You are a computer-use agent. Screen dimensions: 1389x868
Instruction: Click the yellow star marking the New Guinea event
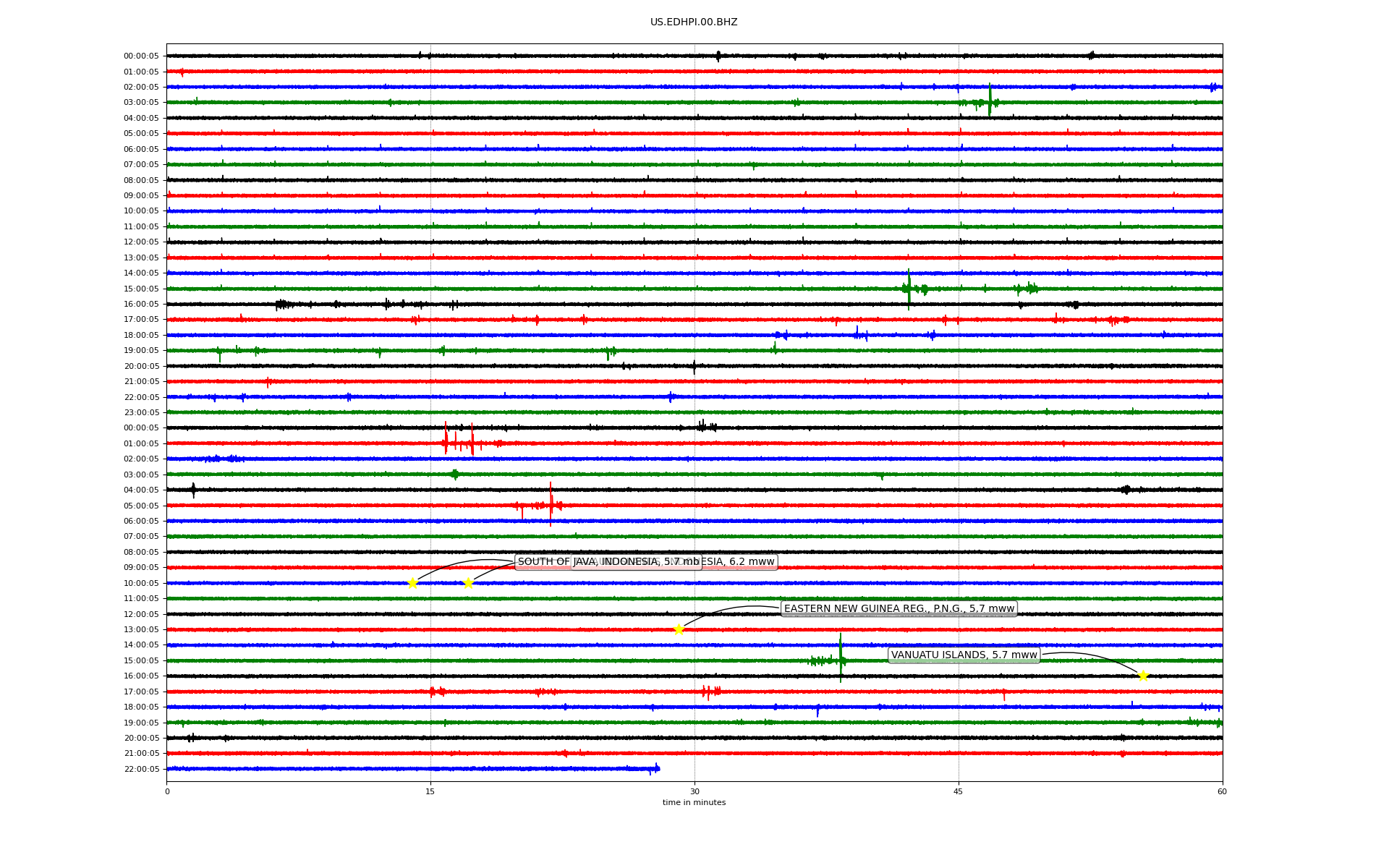pyautogui.click(x=679, y=629)
